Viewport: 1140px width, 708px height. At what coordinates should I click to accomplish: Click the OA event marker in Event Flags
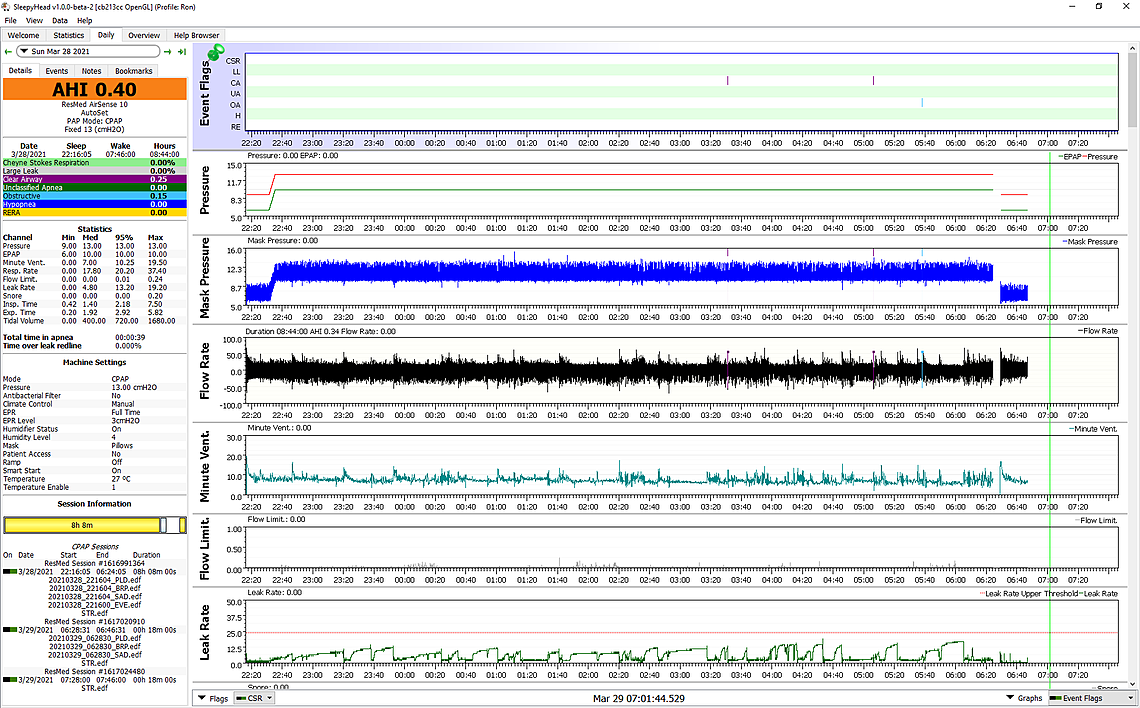[x=923, y=103]
